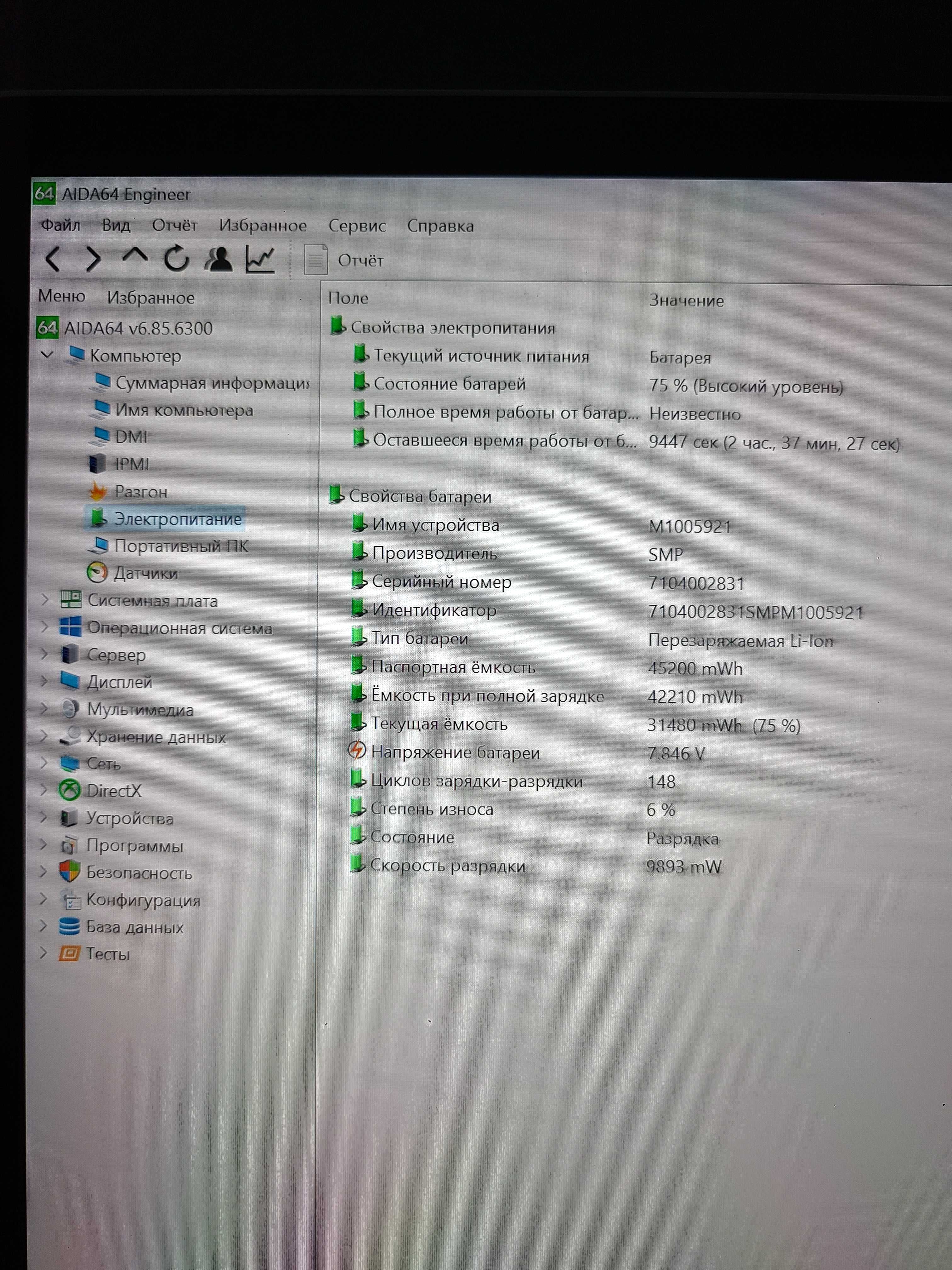Click the Безопасность shield icon
The image size is (952, 1270).
(x=70, y=872)
